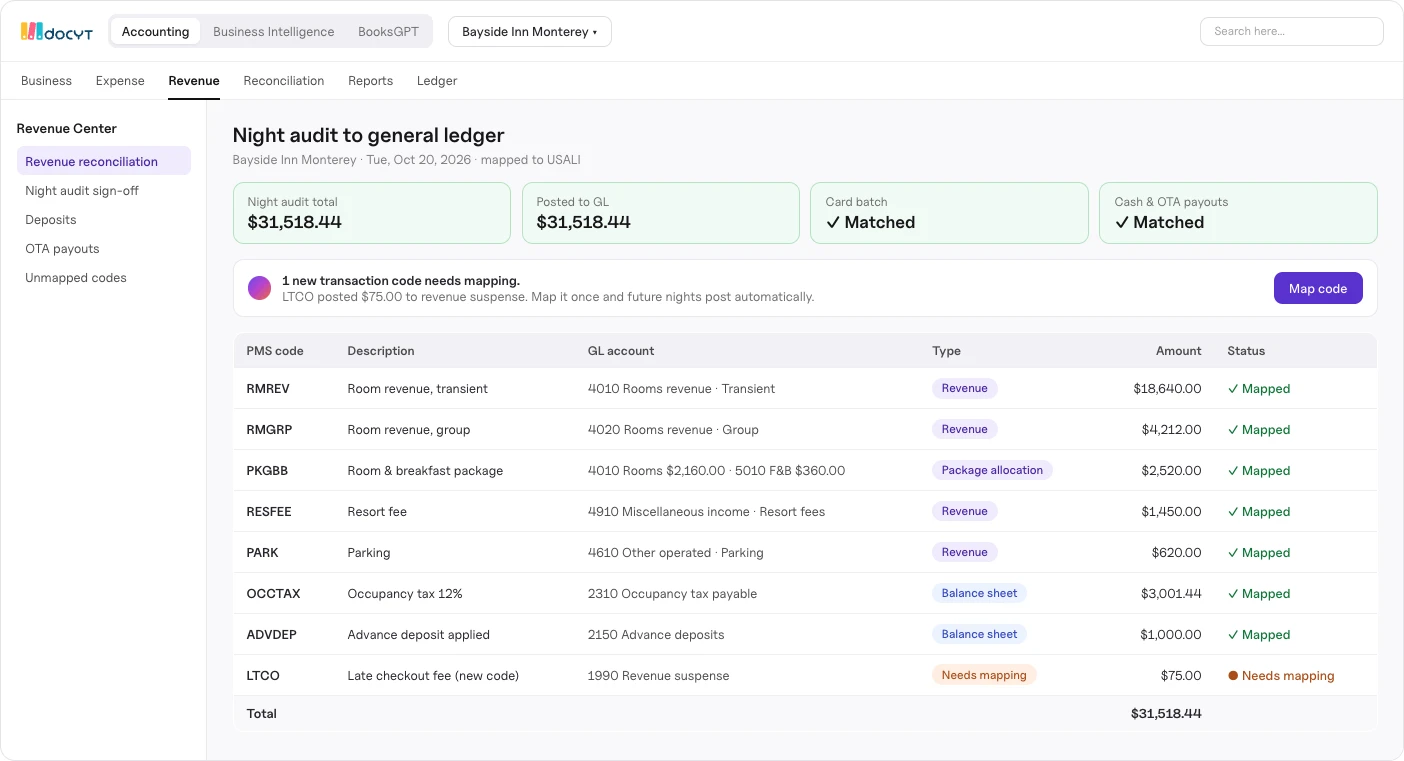Click the Map code button

pyautogui.click(x=1318, y=288)
